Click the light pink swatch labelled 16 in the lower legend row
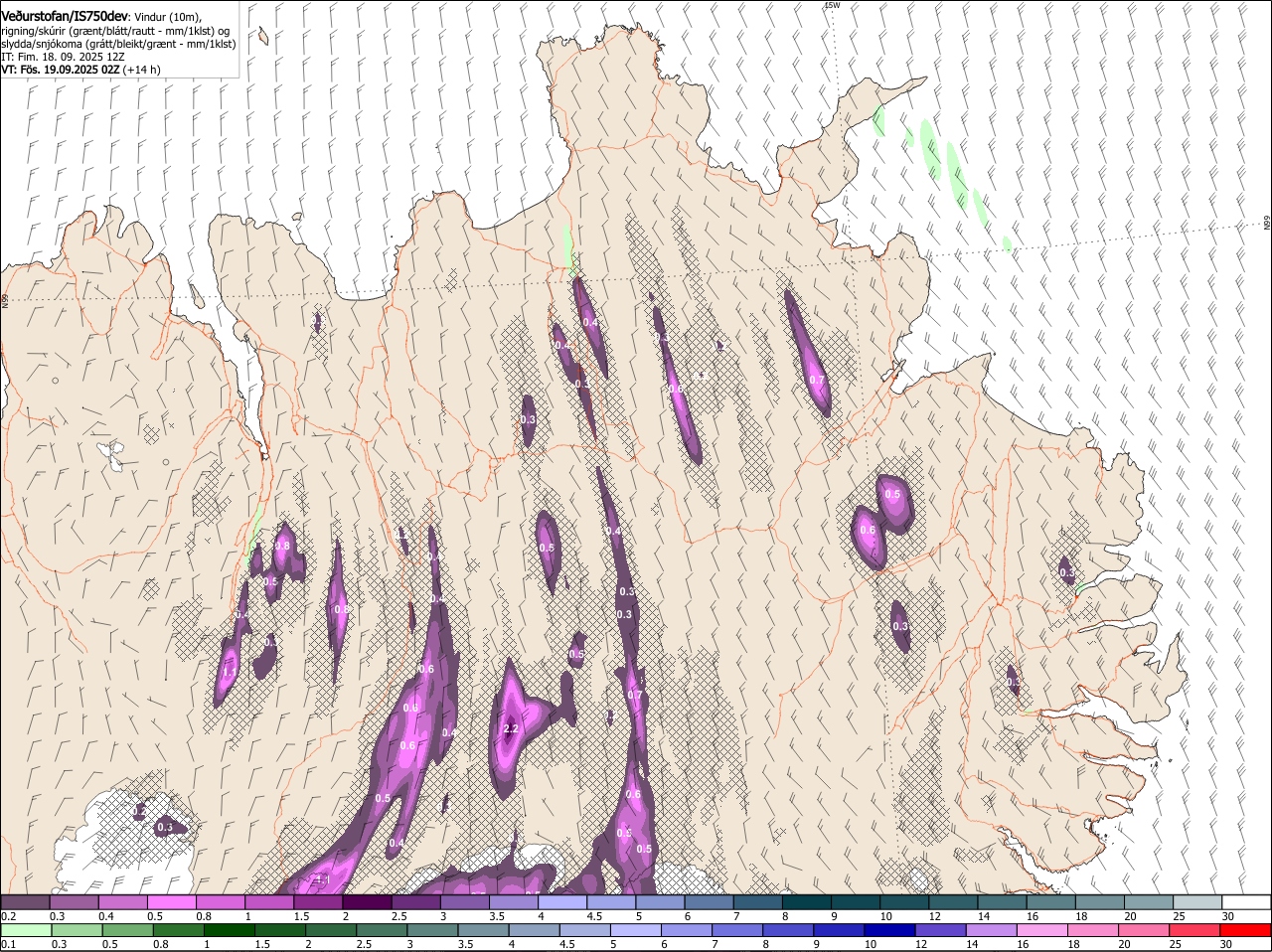 (x=1042, y=931)
